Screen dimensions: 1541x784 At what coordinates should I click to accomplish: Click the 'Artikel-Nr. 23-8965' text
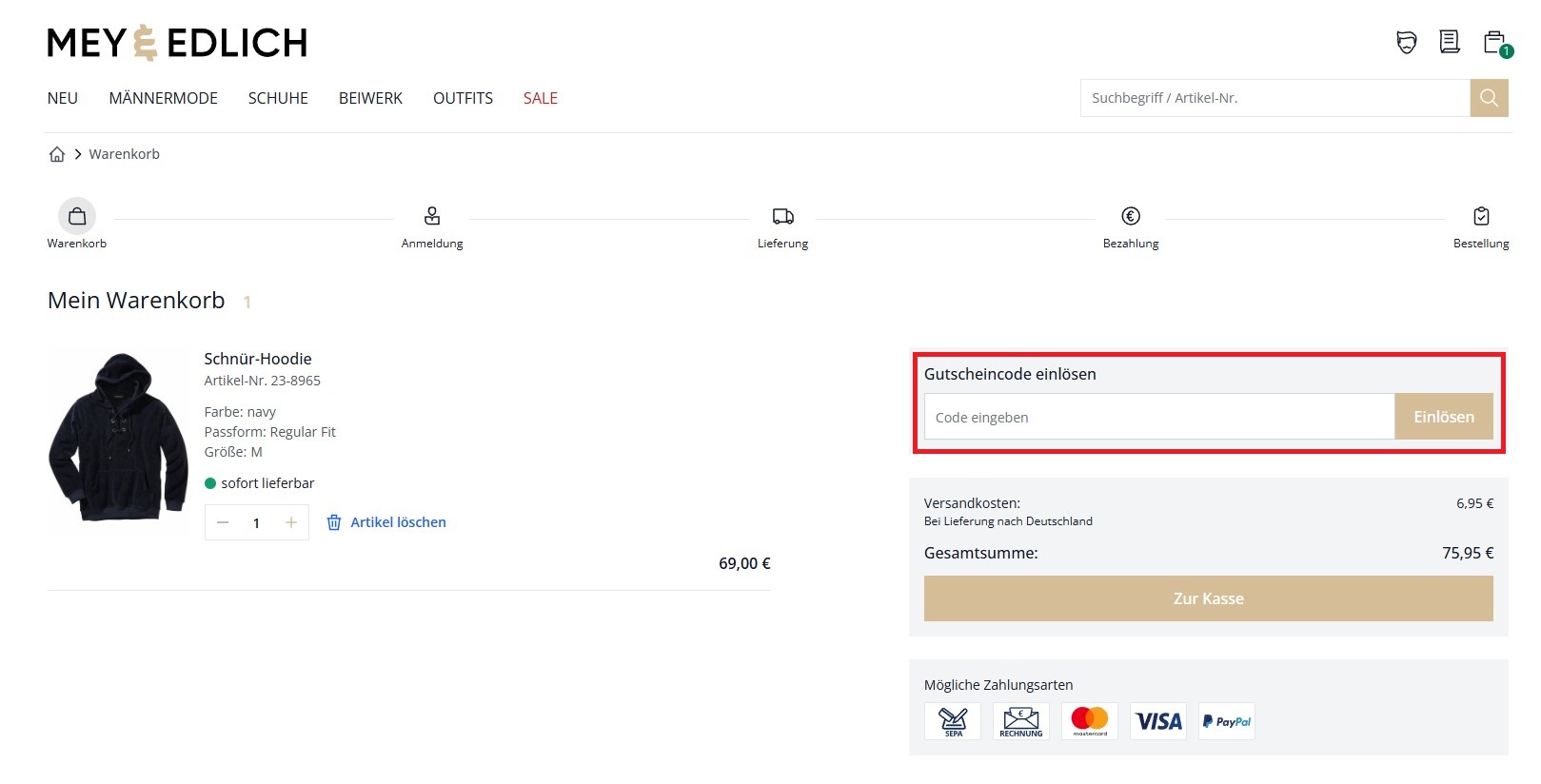(263, 381)
